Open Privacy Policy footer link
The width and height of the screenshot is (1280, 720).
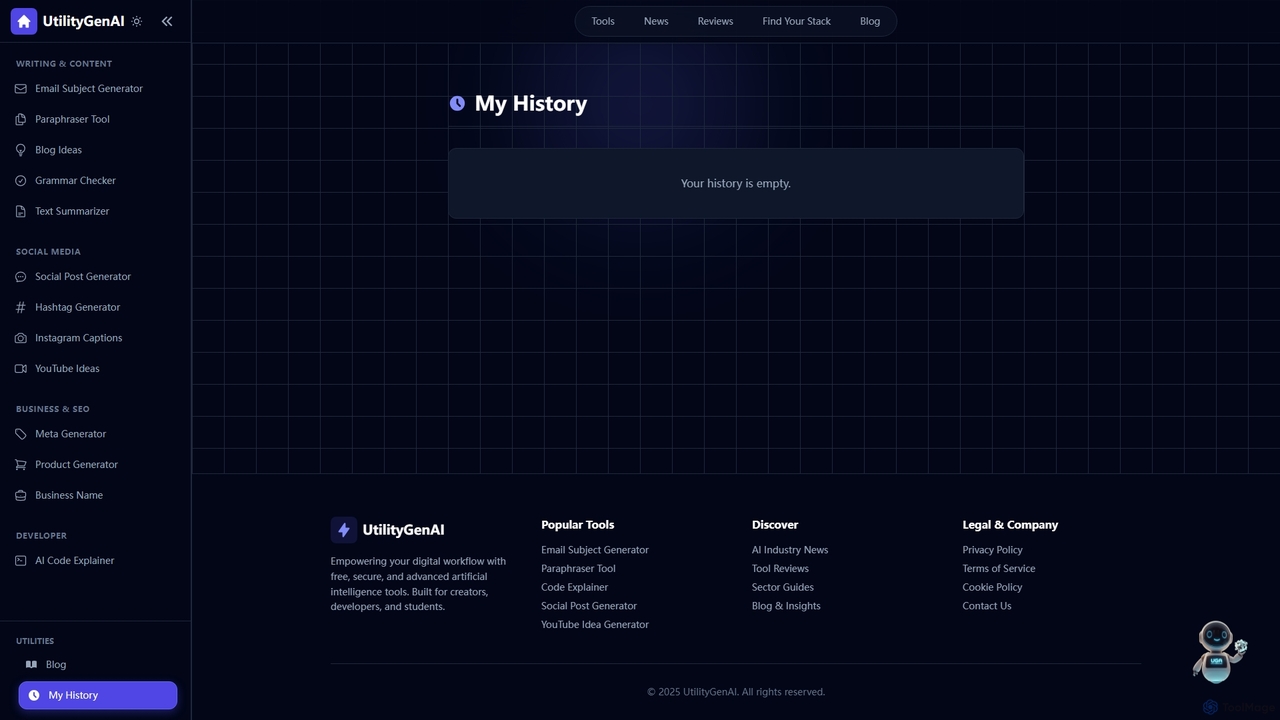coord(992,550)
